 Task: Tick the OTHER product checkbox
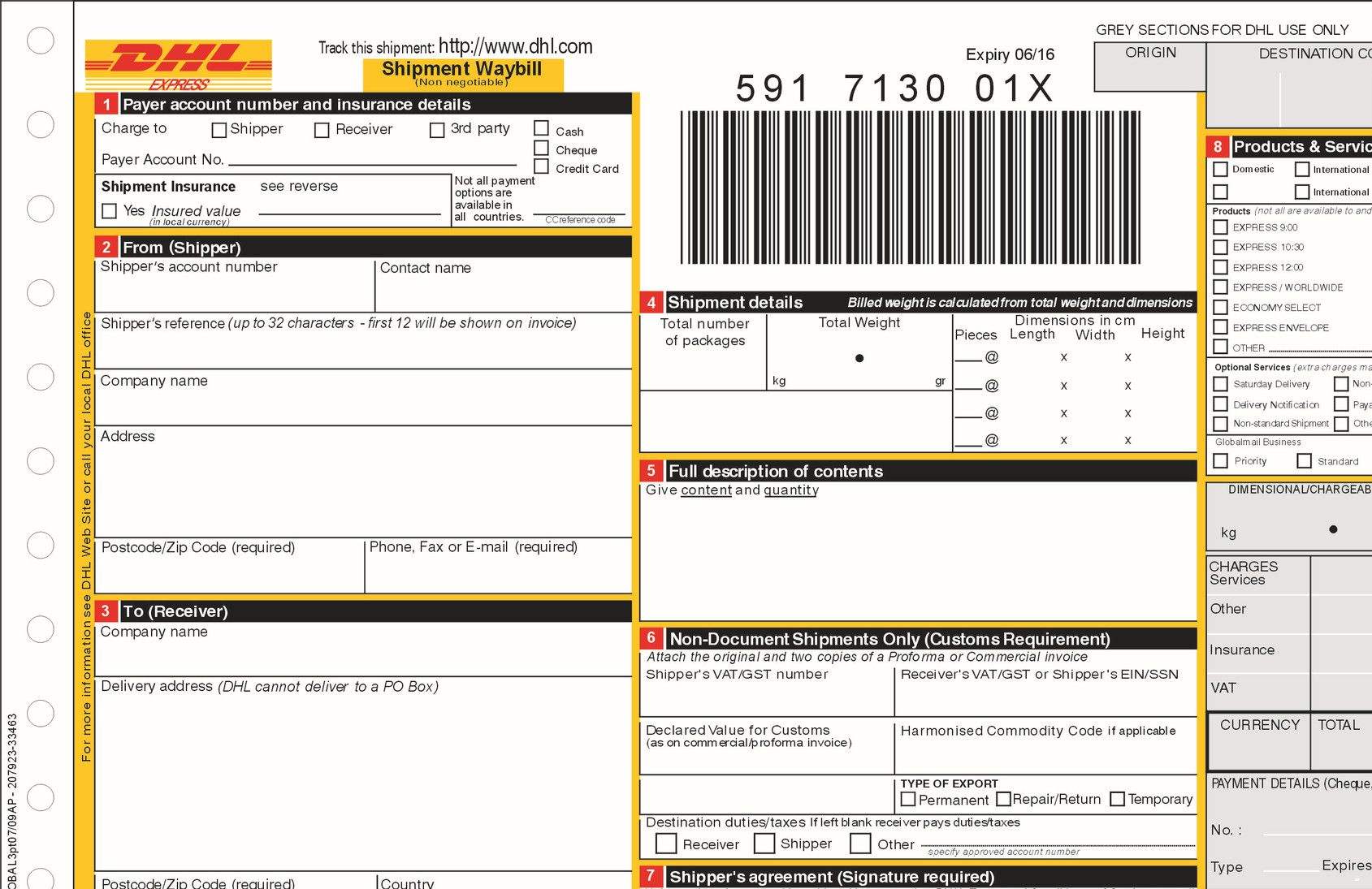click(x=1220, y=347)
